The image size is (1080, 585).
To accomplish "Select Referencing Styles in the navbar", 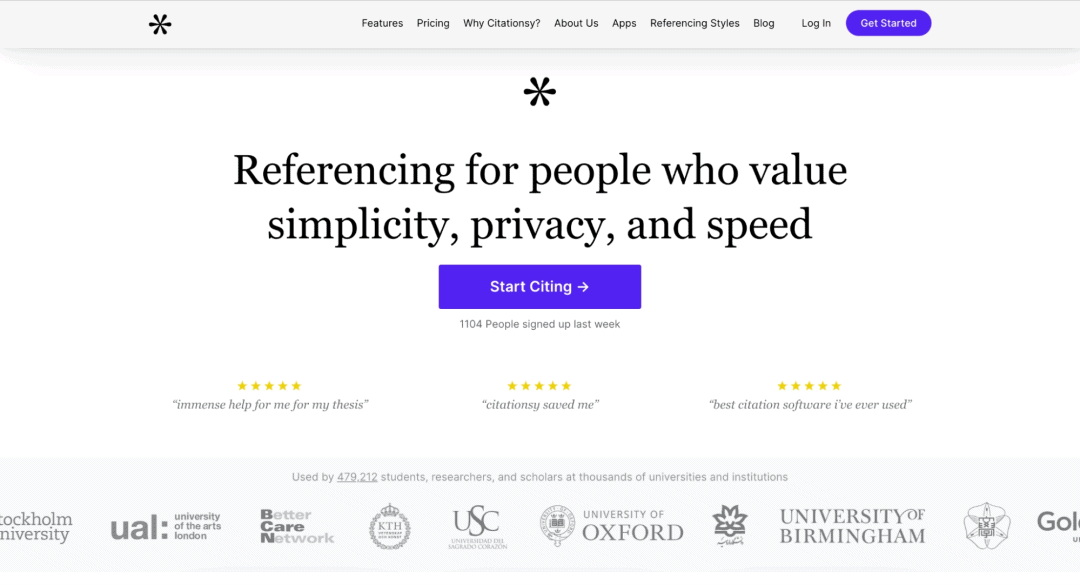I will pos(695,23).
